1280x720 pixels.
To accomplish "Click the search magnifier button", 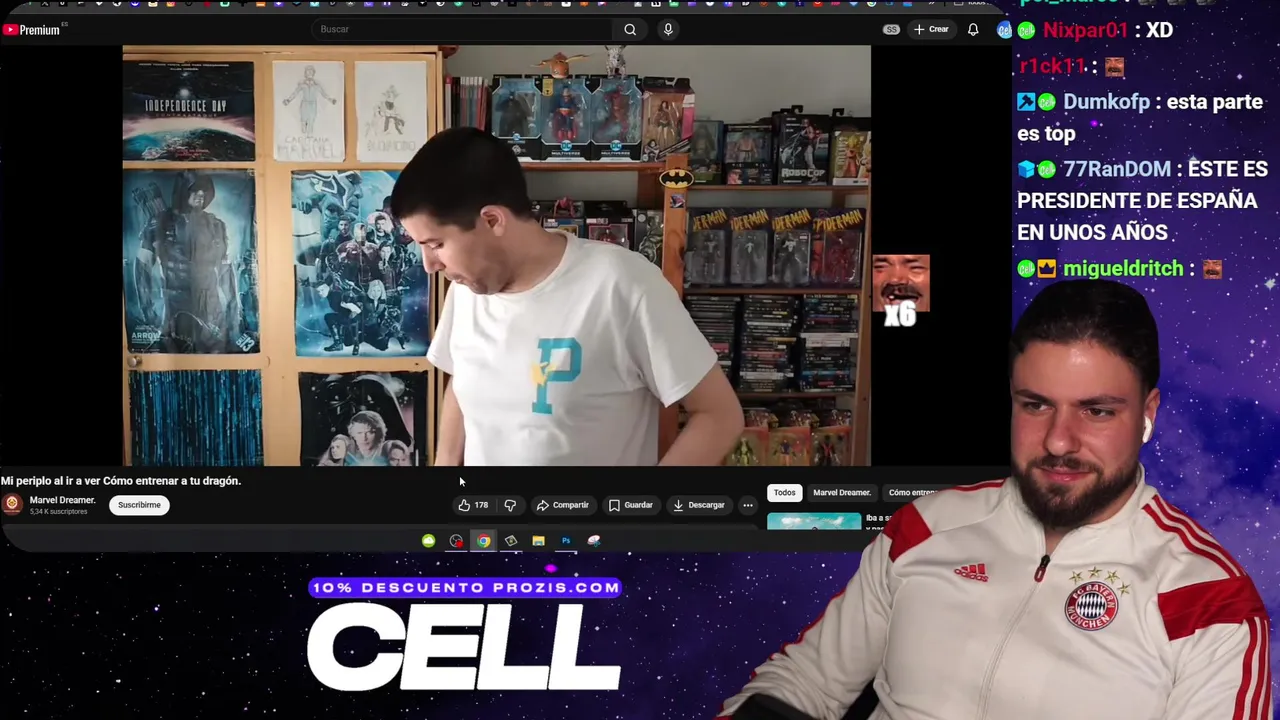I will pyautogui.click(x=630, y=29).
